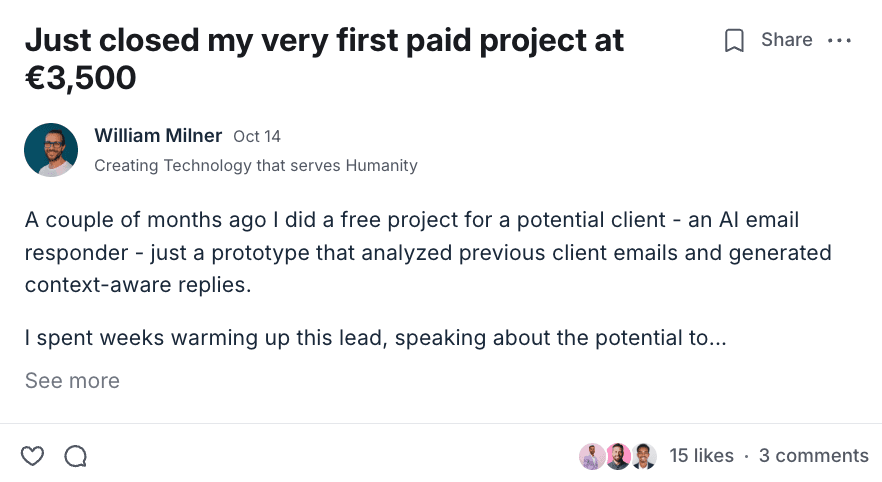The image size is (882, 482).
Task: Open the 3 comments link
Action: (x=813, y=456)
